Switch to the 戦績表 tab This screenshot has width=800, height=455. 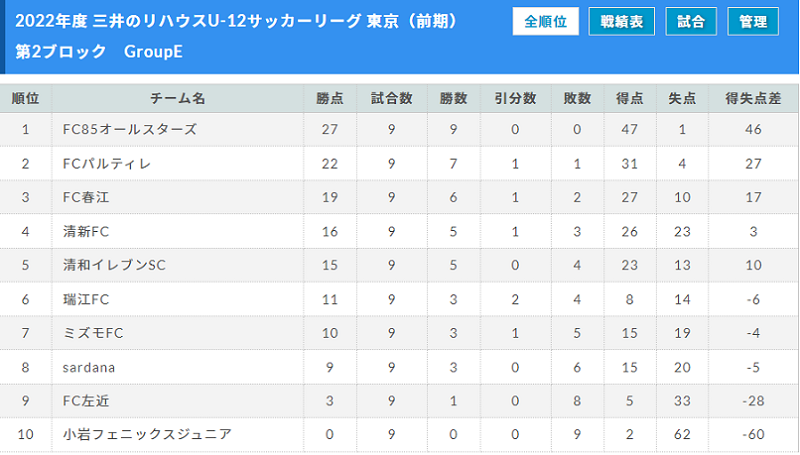coord(621,21)
